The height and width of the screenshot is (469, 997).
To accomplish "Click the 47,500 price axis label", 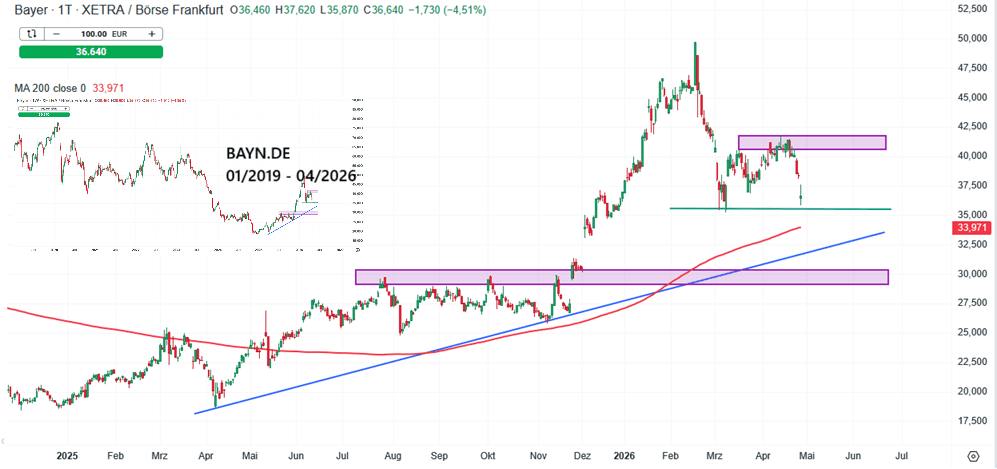I will click(972, 68).
